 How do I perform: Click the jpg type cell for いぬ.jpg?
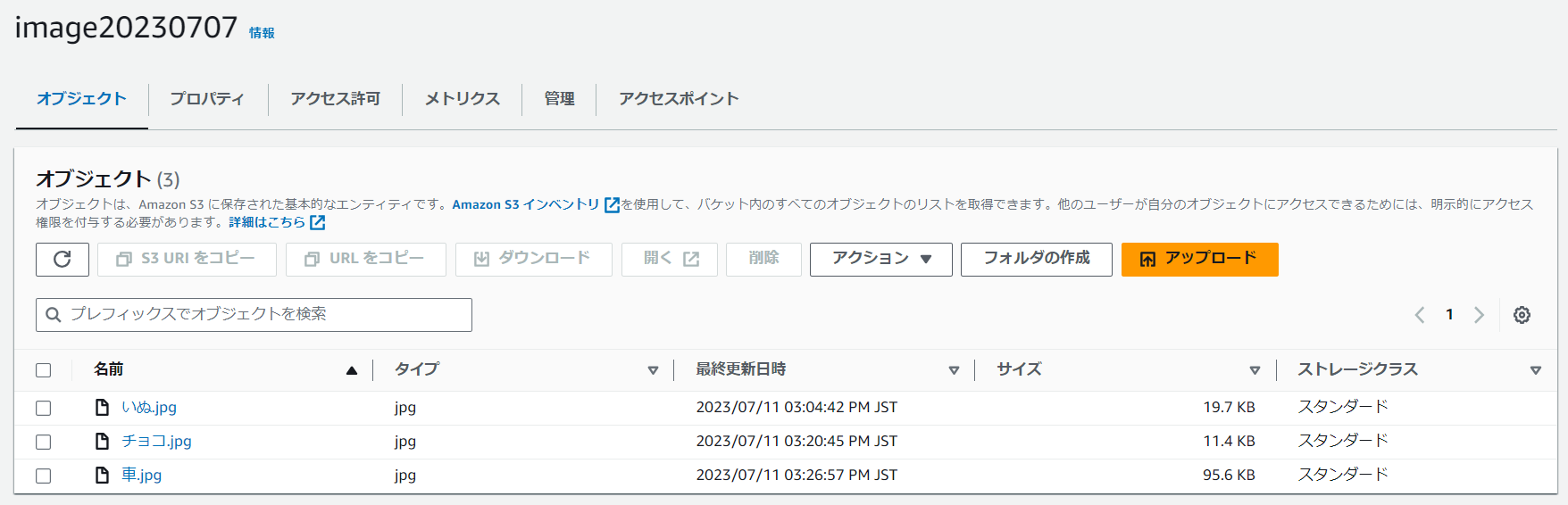[405, 409]
